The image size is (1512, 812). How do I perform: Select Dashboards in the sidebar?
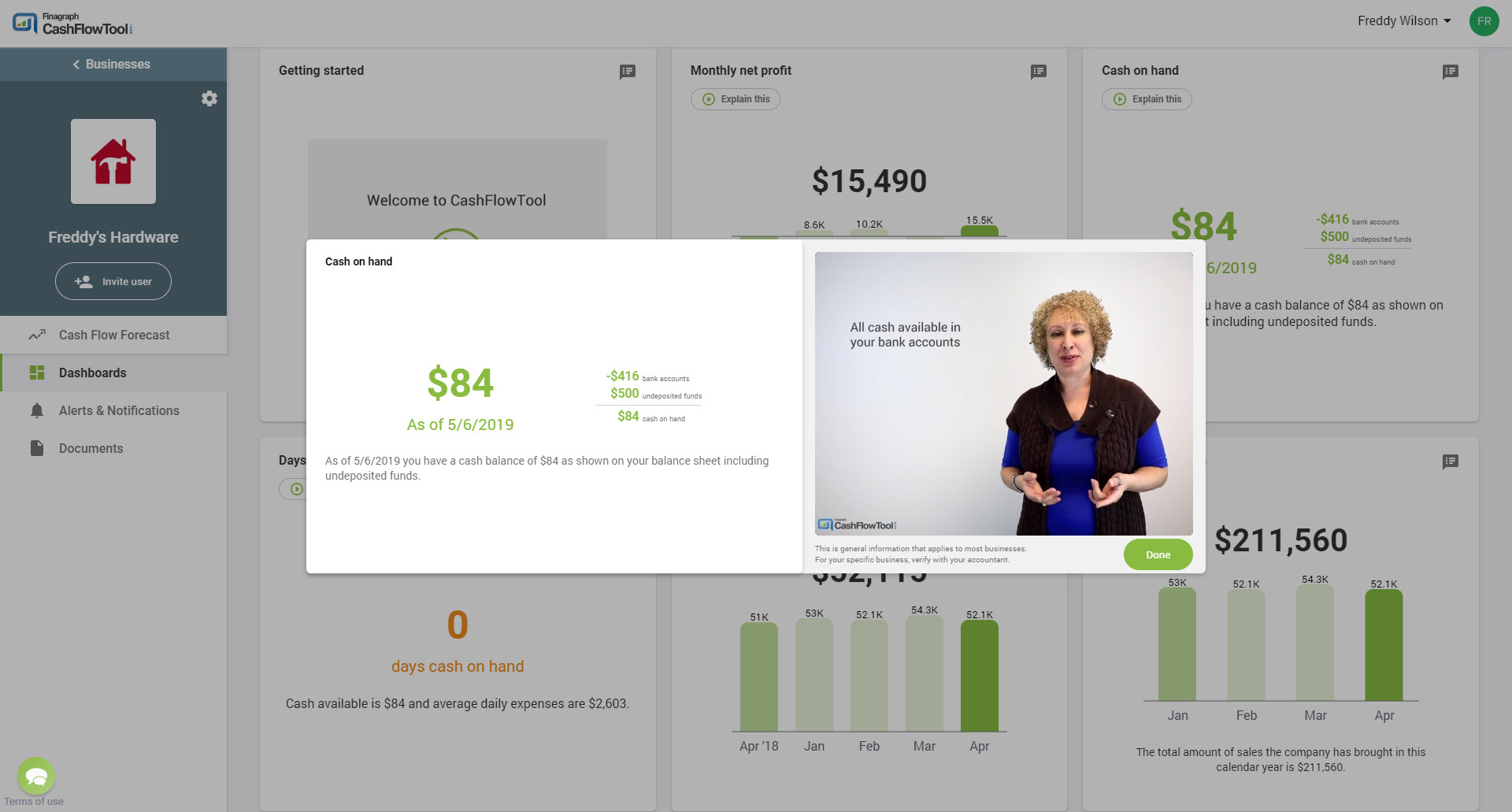(113, 373)
